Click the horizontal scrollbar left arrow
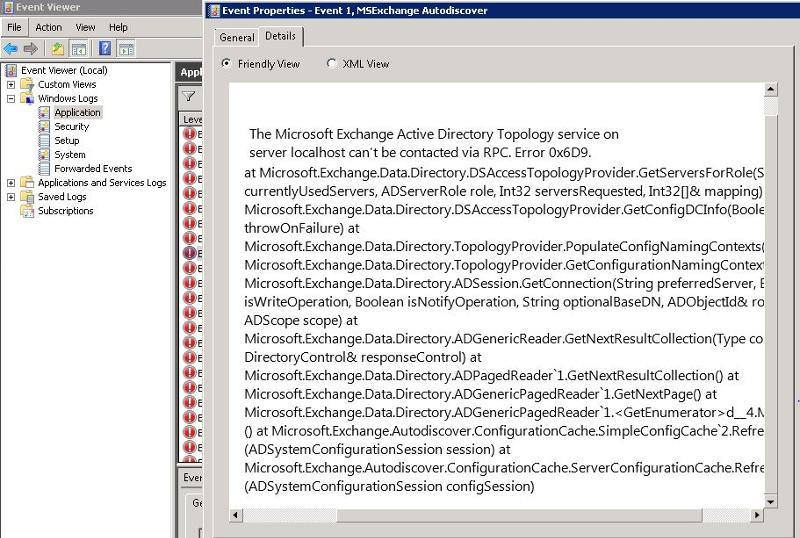The height and width of the screenshot is (538, 800). pyautogui.click(x=235, y=515)
